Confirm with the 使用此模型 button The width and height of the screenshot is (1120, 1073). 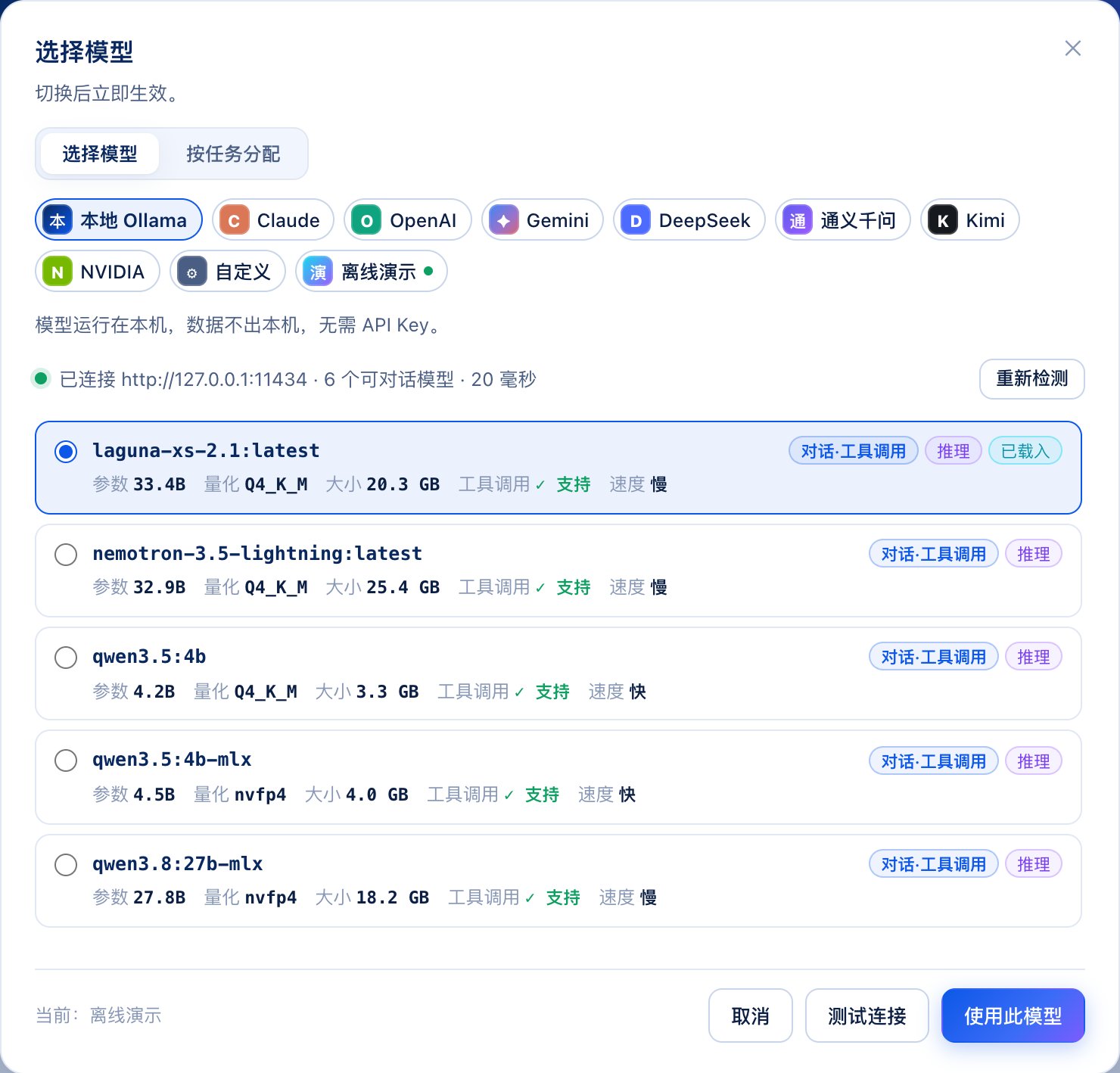click(1013, 1015)
